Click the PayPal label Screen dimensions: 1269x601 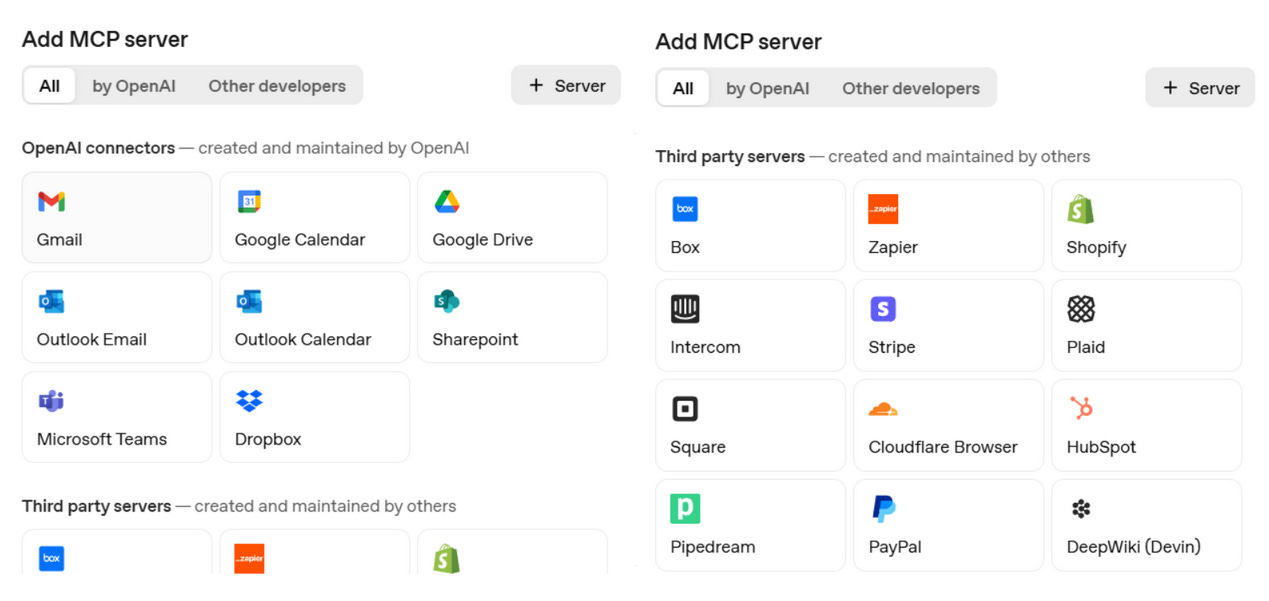pyautogui.click(x=895, y=547)
